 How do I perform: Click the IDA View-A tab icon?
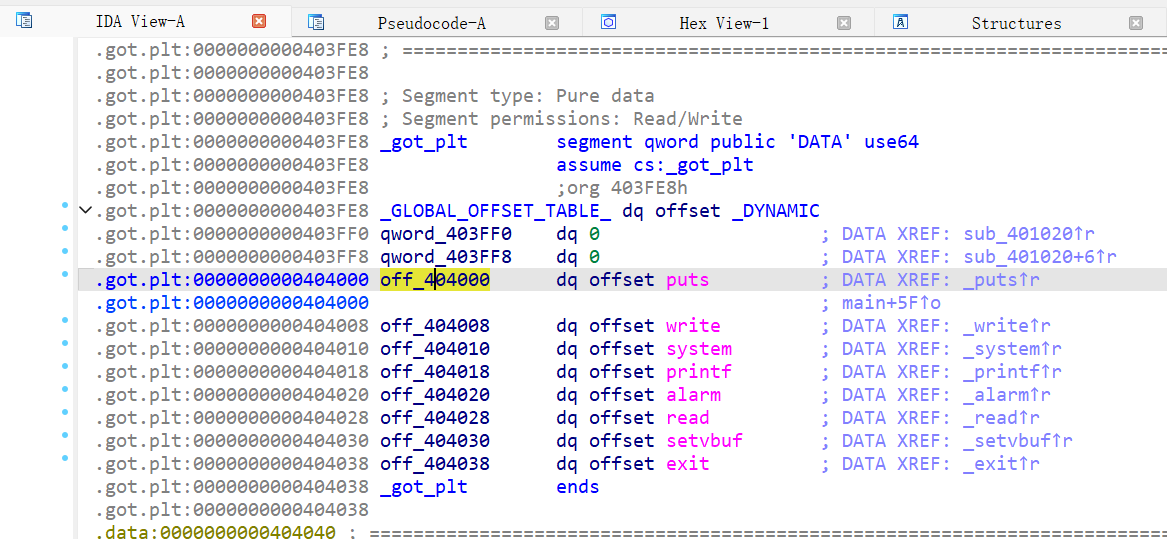(x=24, y=20)
